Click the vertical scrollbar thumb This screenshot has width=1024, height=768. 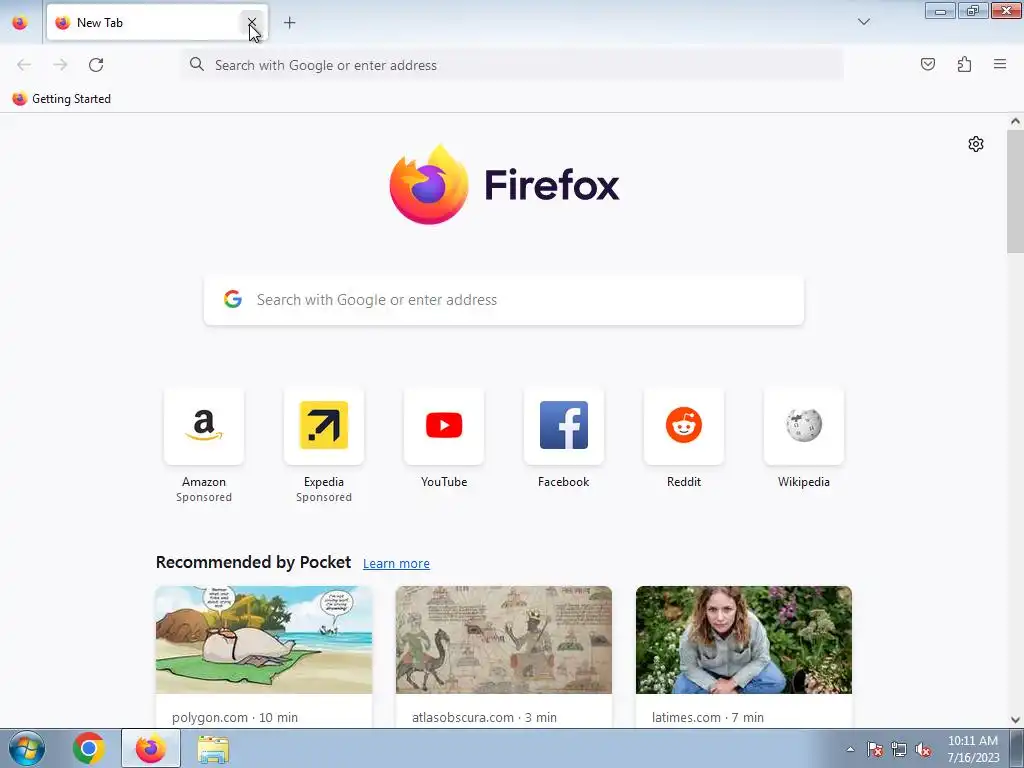tap(1015, 191)
